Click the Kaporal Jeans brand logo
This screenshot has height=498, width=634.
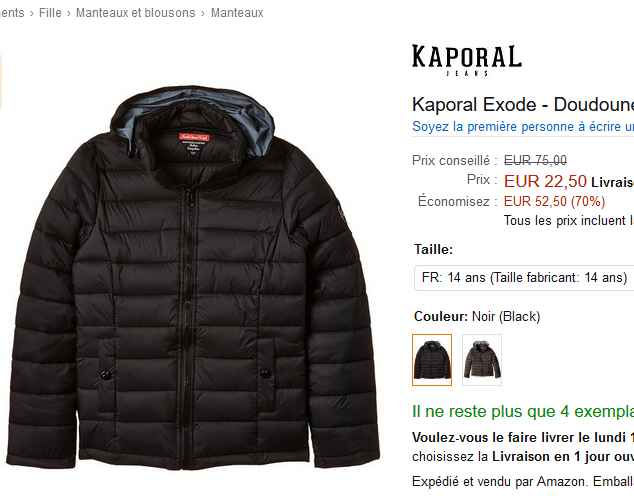click(467, 60)
